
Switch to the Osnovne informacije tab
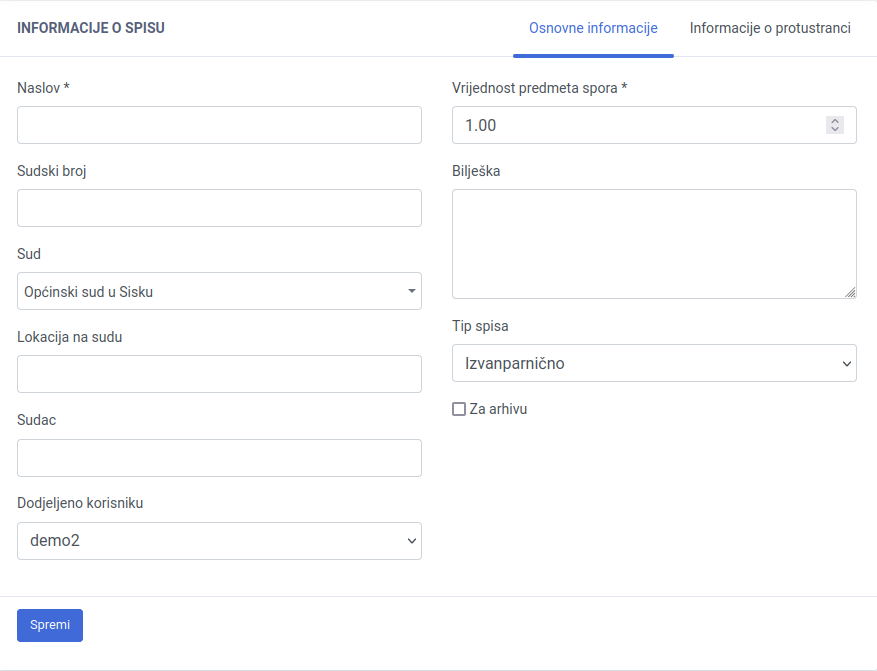(x=593, y=28)
